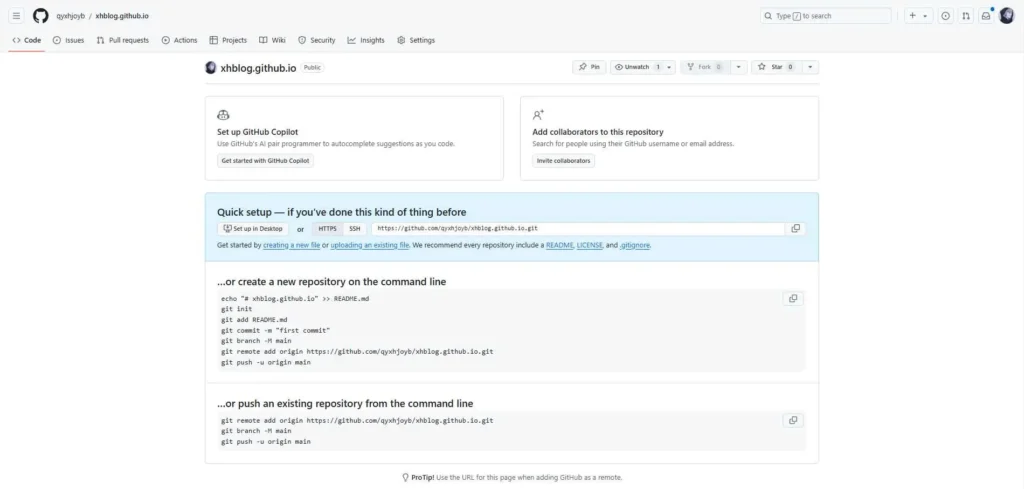The image size is (1024, 489).
Task: Open the pull requests icon in header
Action: click(x=966, y=16)
